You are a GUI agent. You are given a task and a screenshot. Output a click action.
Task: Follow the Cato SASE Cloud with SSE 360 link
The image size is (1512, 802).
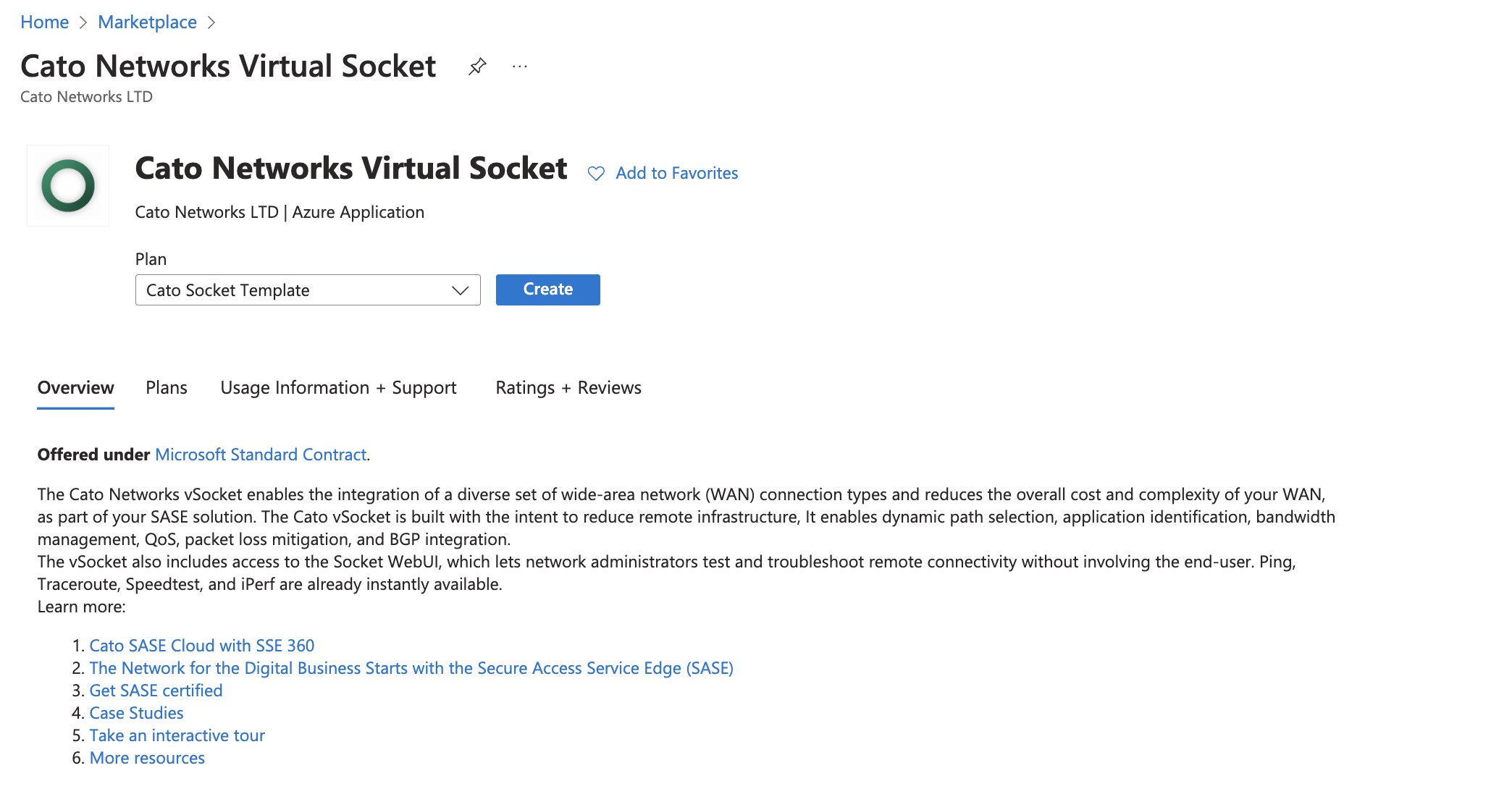click(x=202, y=645)
